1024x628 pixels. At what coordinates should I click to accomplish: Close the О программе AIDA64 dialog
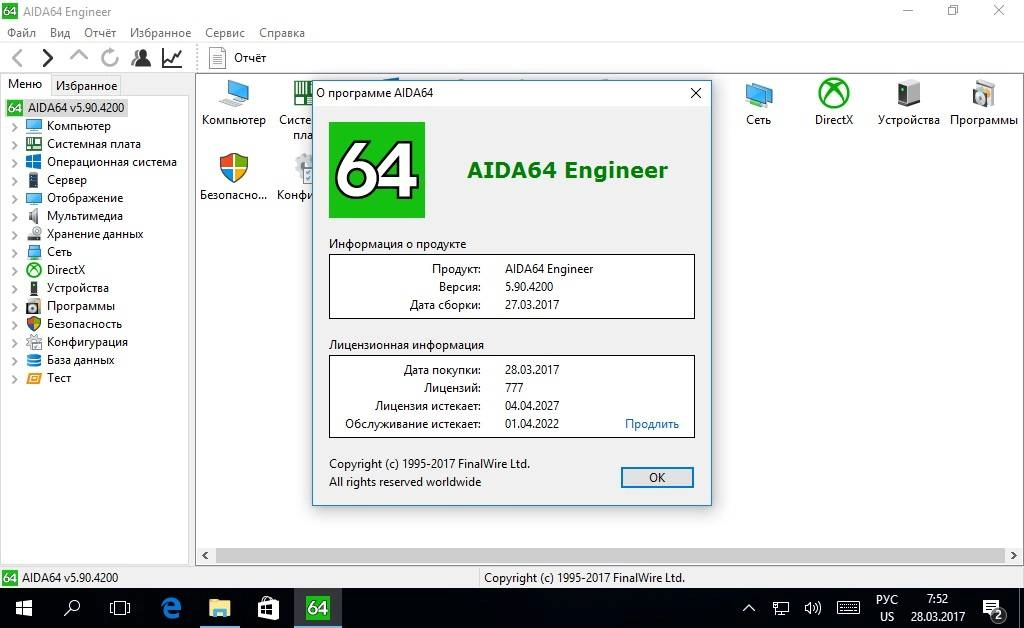coord(696,93)
